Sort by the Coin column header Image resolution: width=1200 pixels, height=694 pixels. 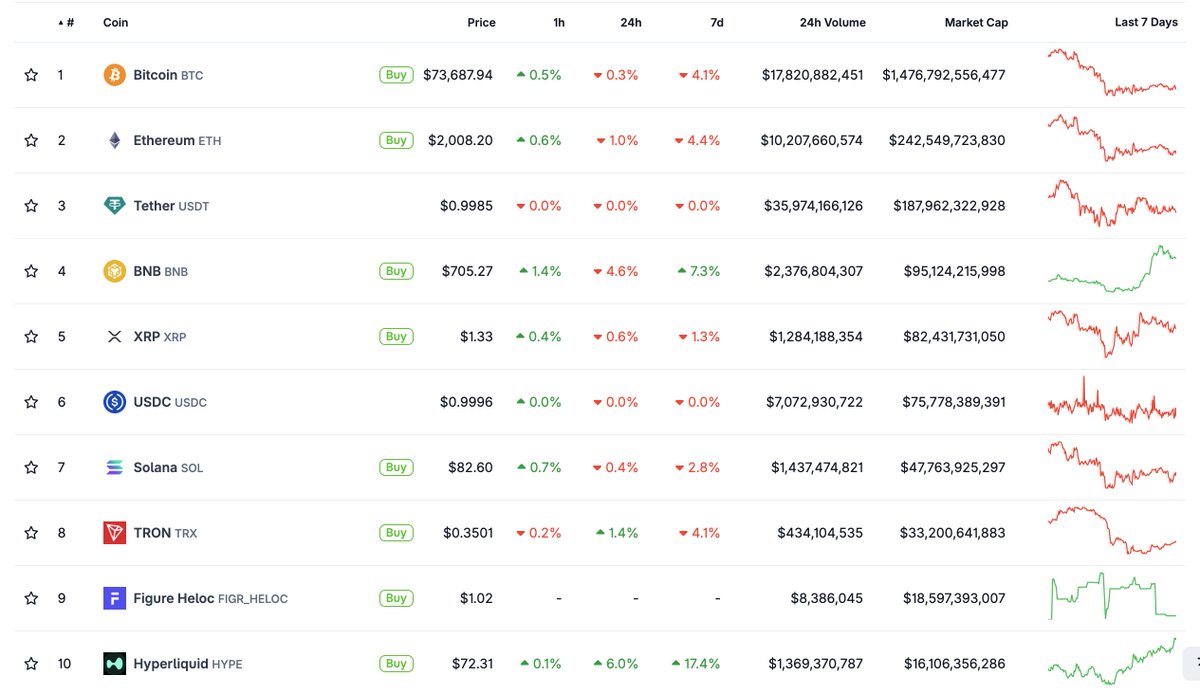click(x=116, y=22)
